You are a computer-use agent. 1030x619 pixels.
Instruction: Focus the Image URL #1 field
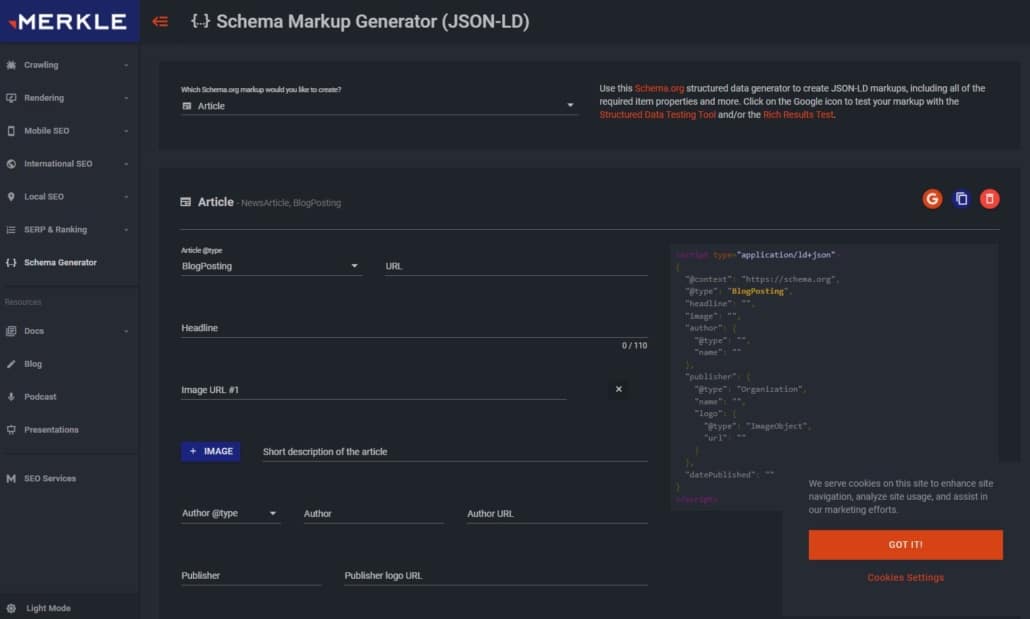373,390
